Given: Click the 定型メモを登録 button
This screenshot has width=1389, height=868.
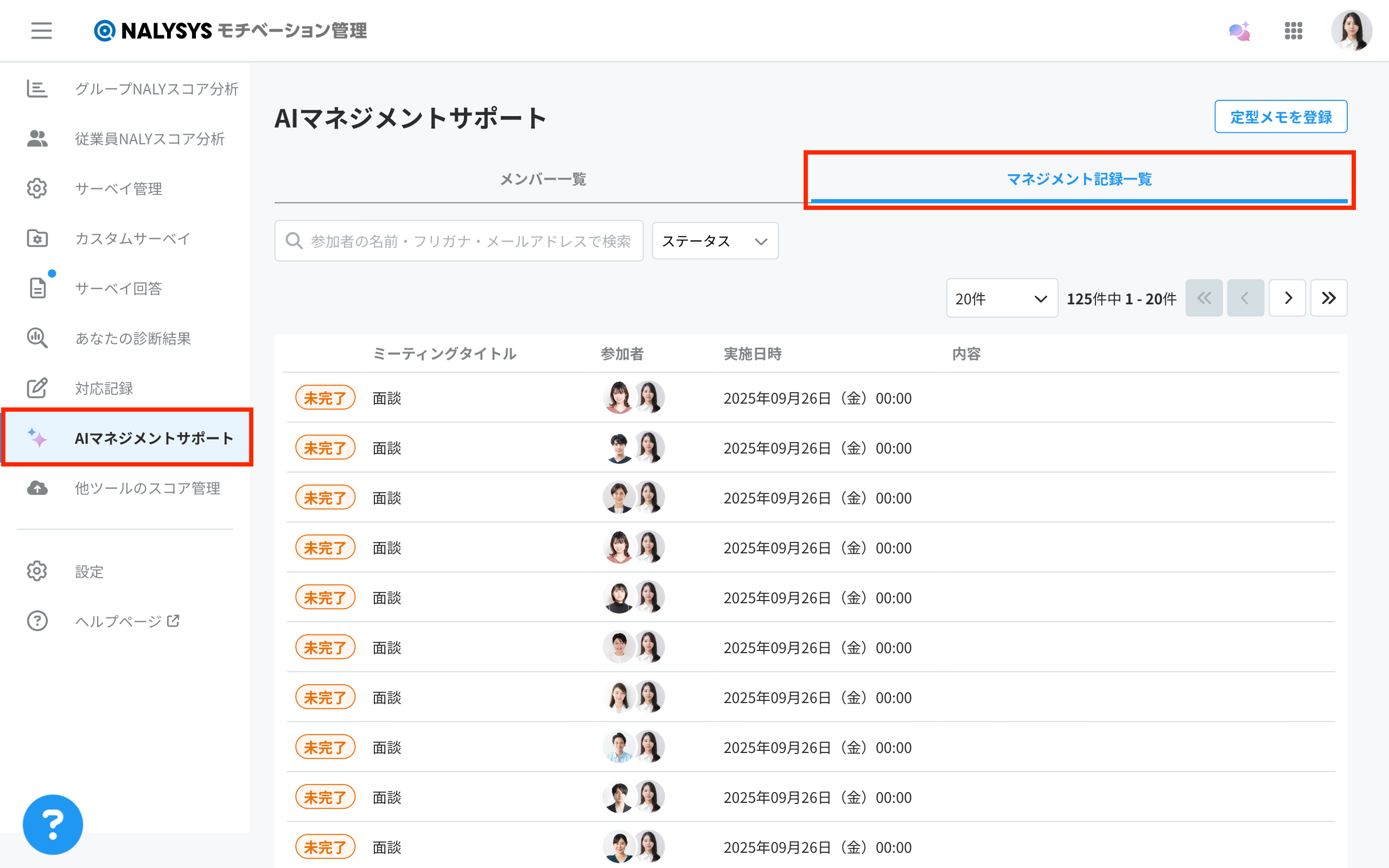Looking at the screenshot, I should [x=1280, y=117].
